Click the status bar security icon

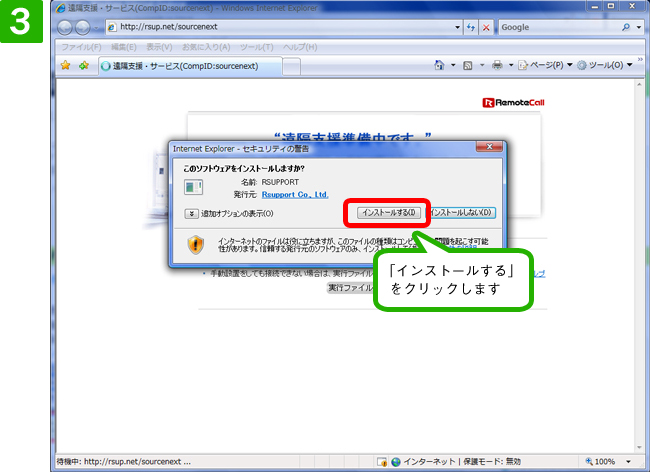click(382, 462)
